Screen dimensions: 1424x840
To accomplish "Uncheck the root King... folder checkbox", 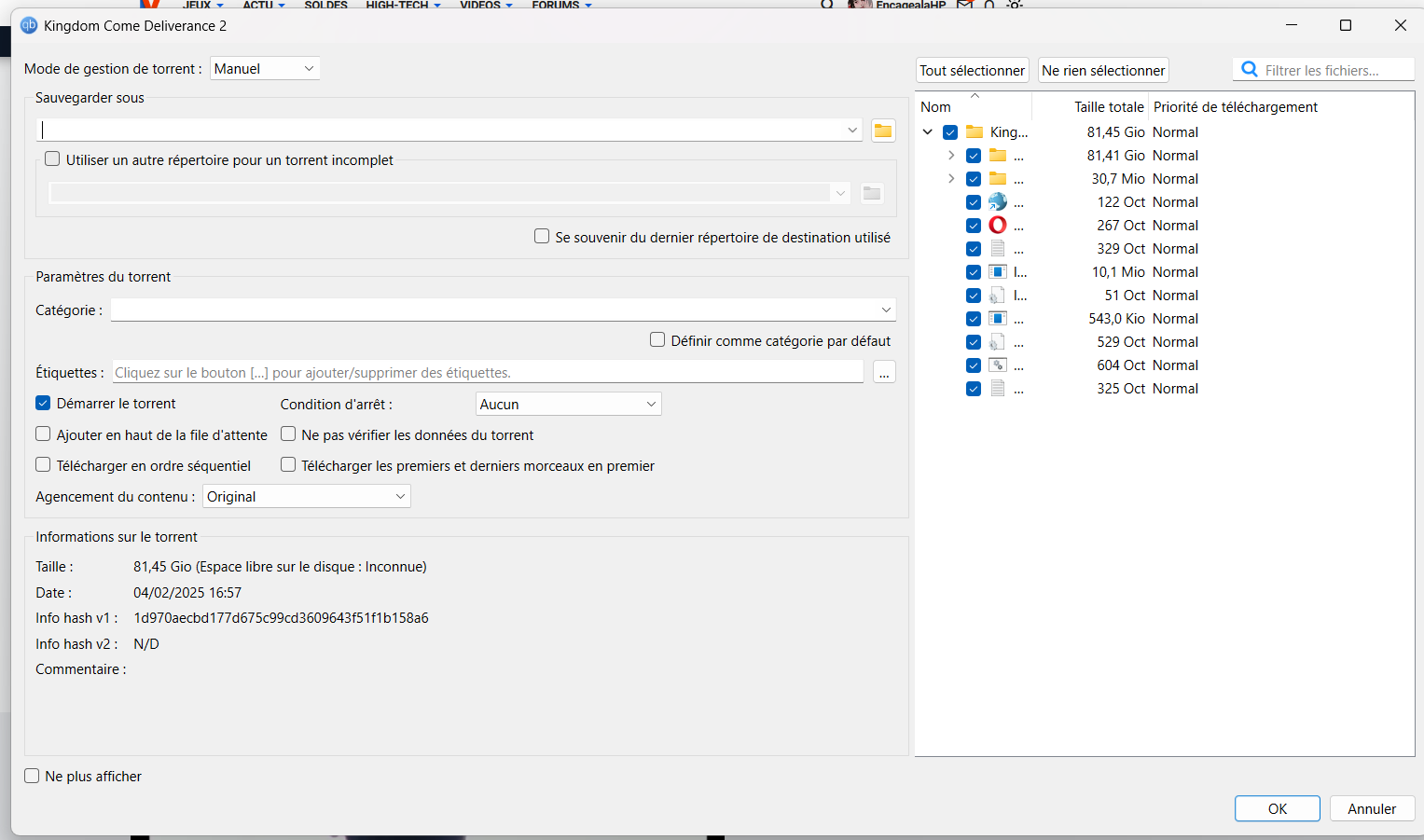I will tap(950, 132).
